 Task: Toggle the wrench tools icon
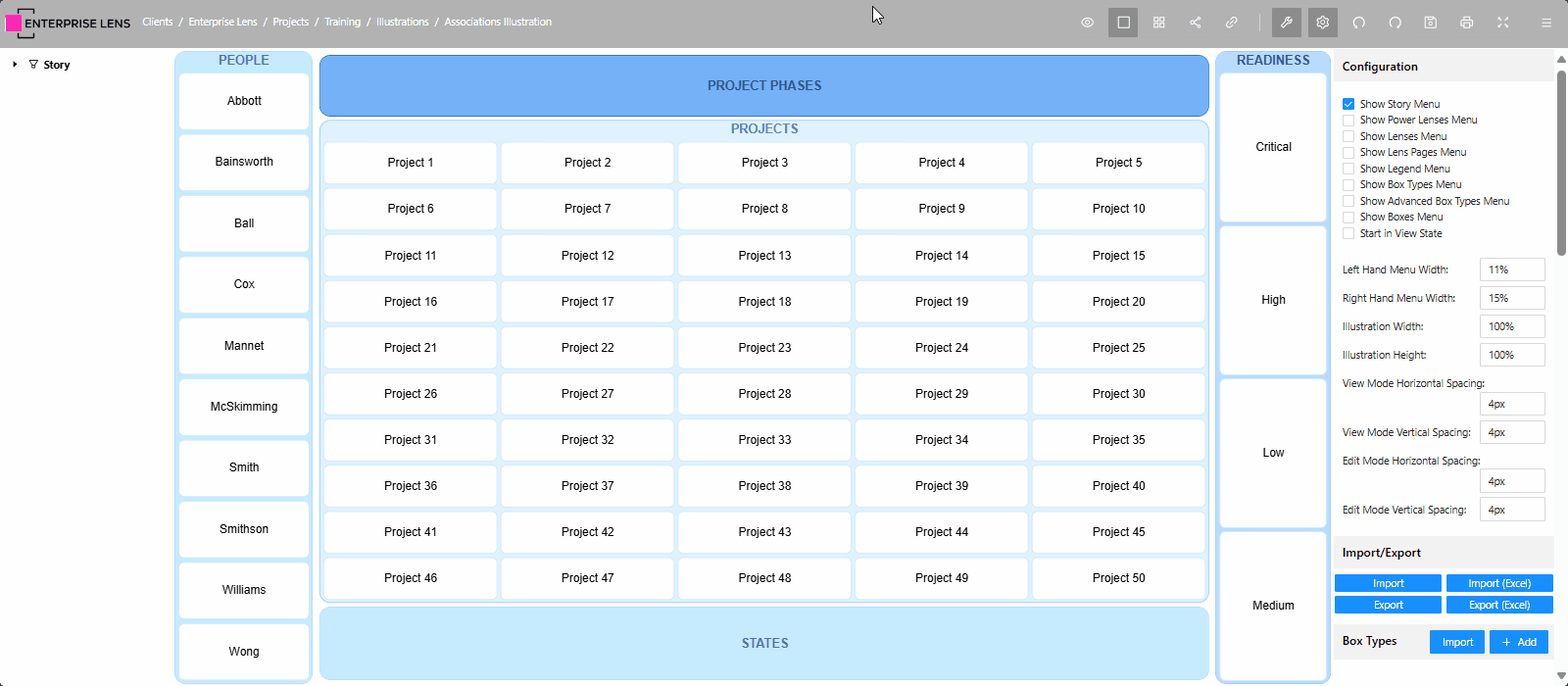point(1287,23)
